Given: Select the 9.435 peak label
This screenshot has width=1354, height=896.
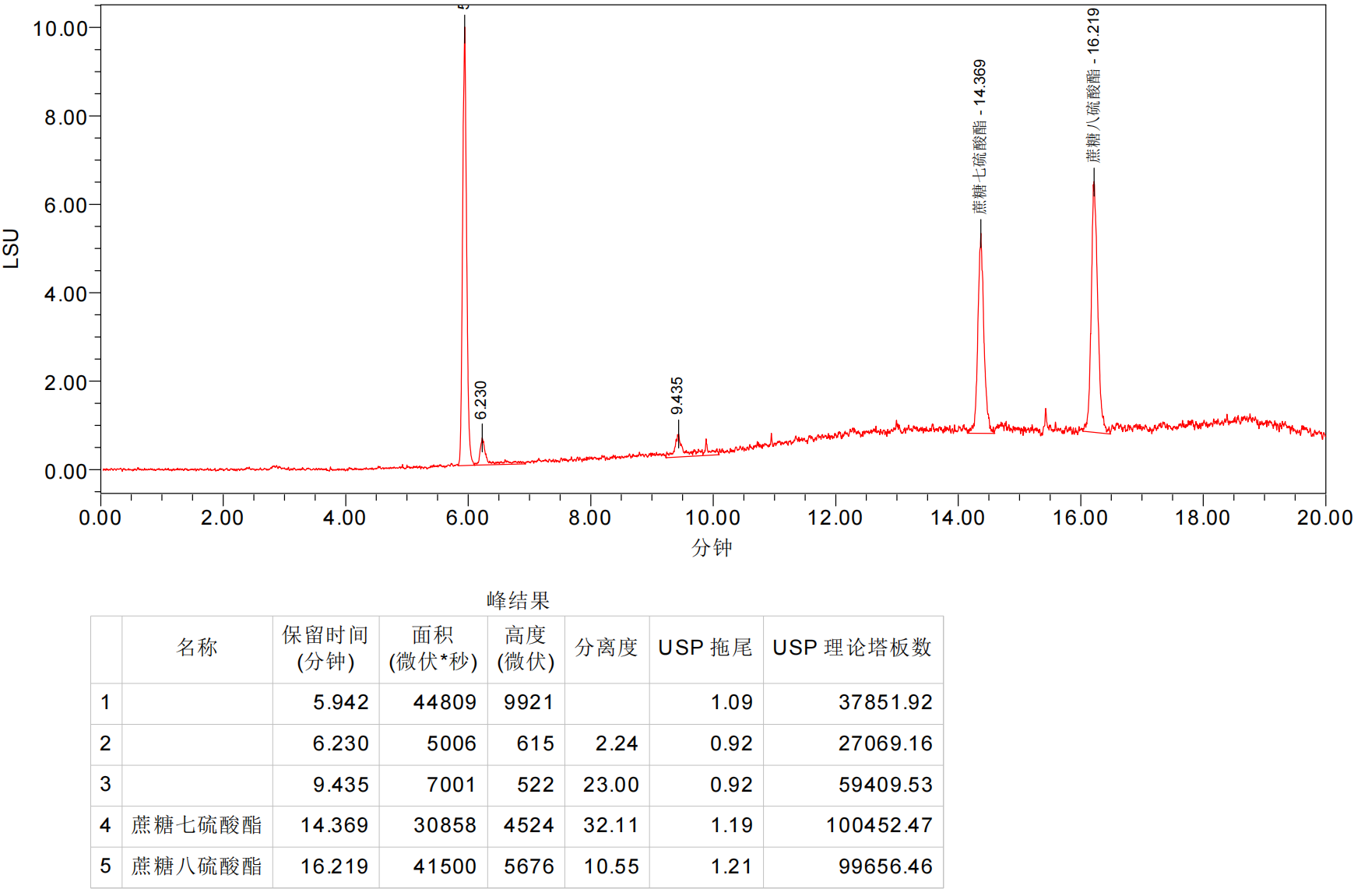Looking at the screenshot, I should [x=677, y=396].
